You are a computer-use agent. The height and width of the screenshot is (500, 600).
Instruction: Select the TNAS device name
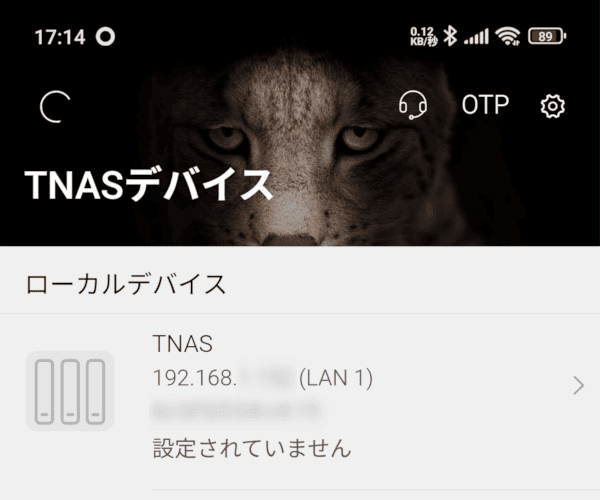183,344
